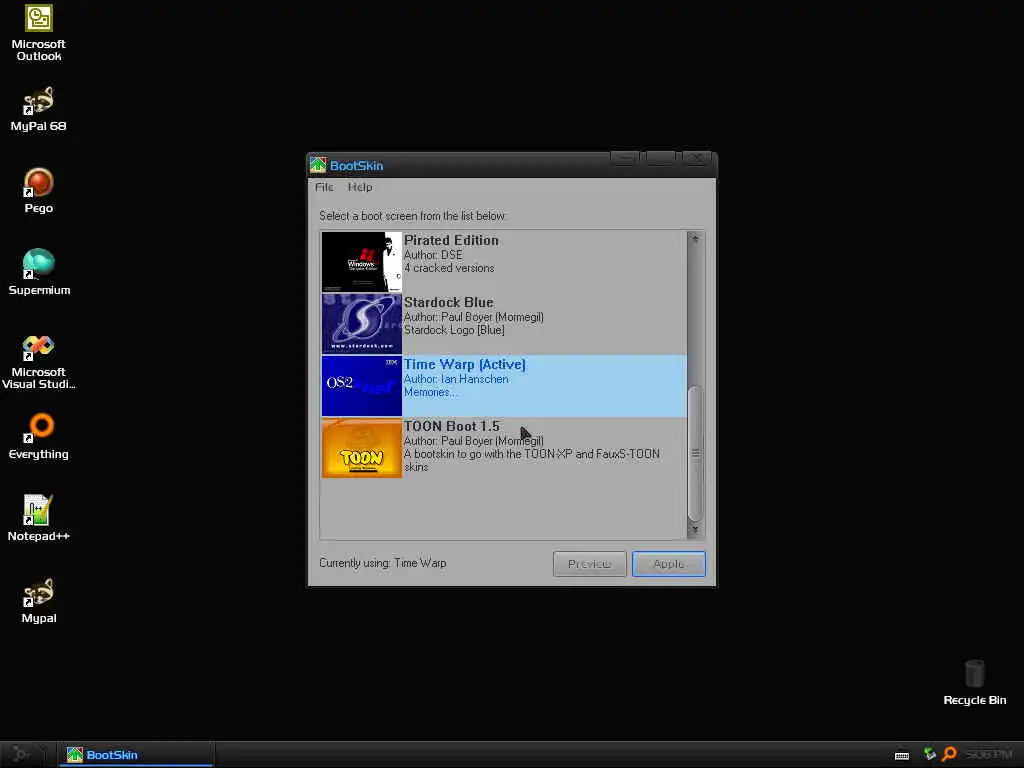Click the Apply button
The height and width of the screenshot is (768, 1024).
point(669,564)
